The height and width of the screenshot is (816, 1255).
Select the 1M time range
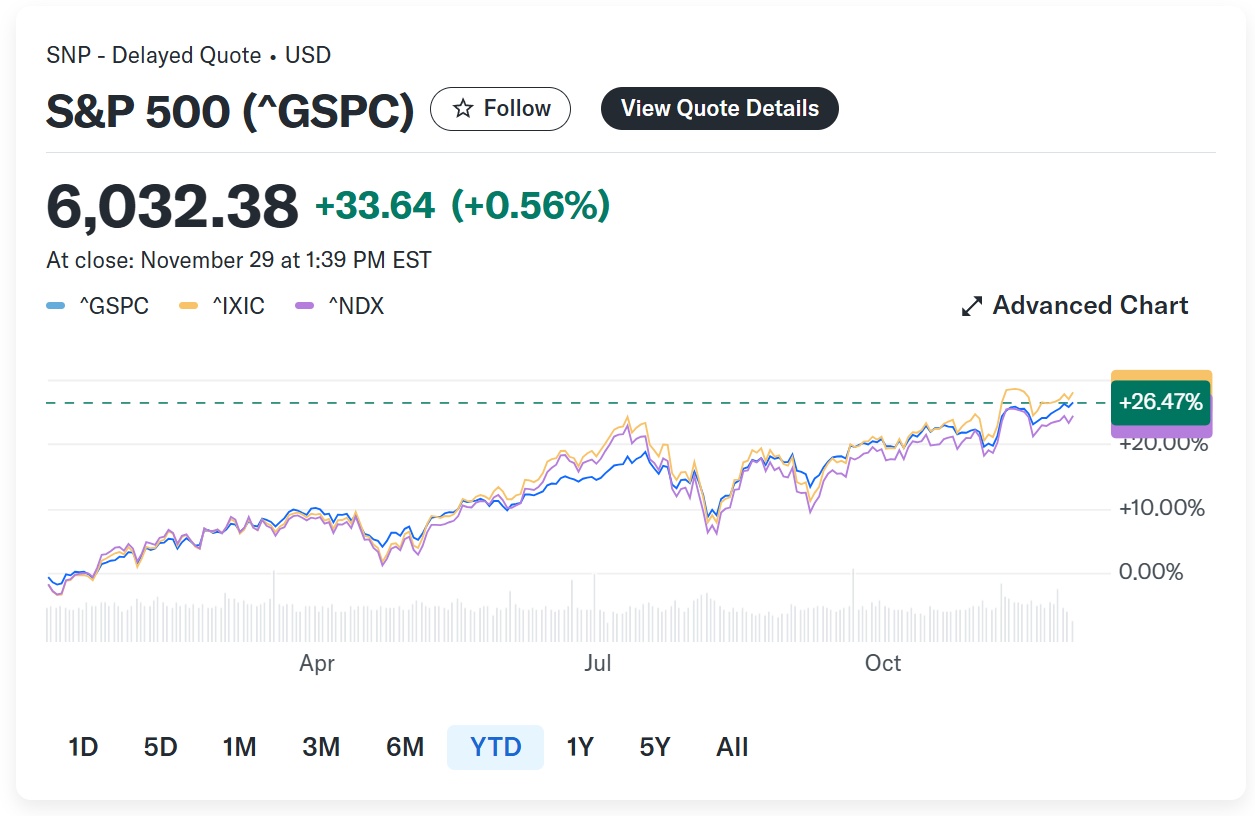tap(240, 747)
